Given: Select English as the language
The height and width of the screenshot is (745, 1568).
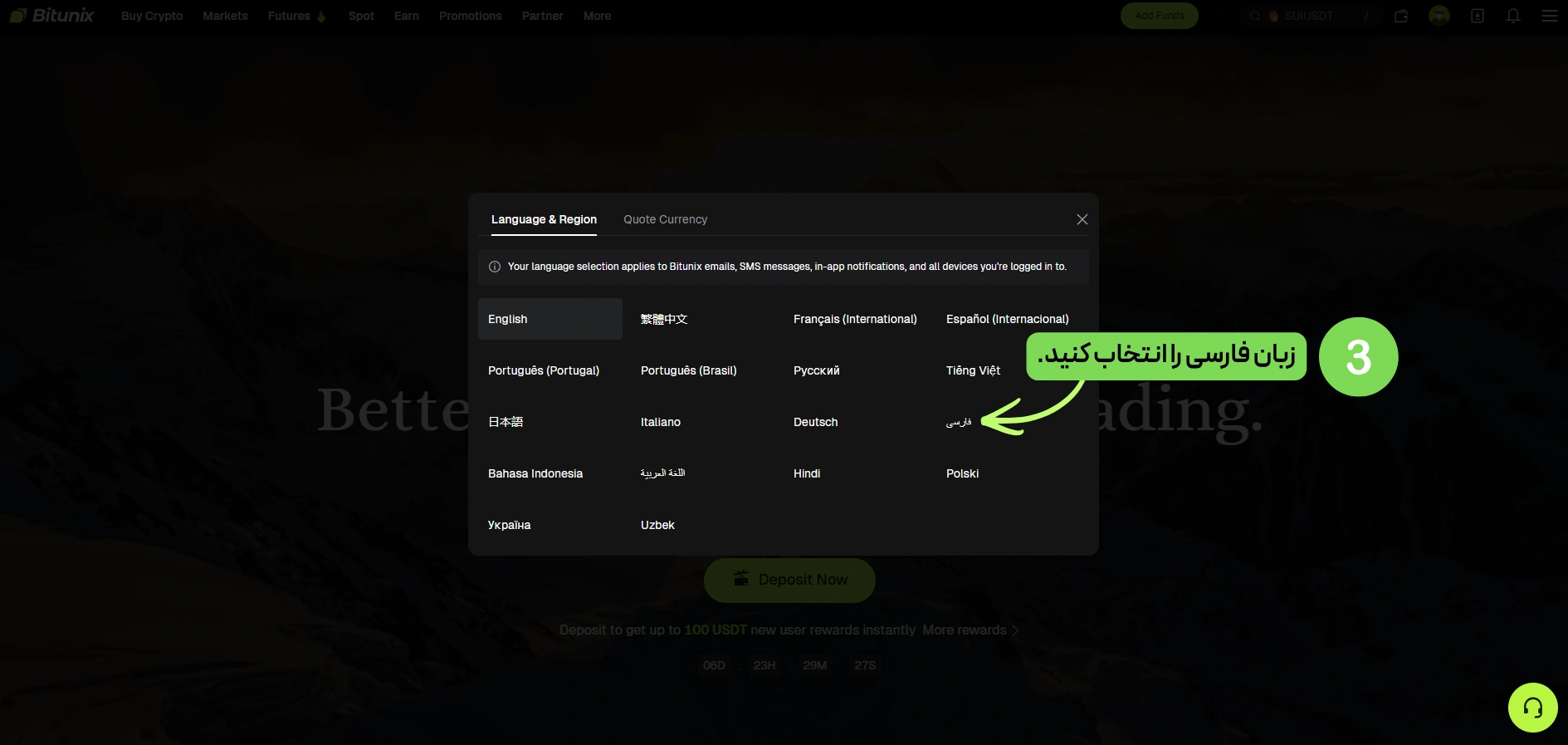Looking at the screenshot, I should tap(550, 319).
